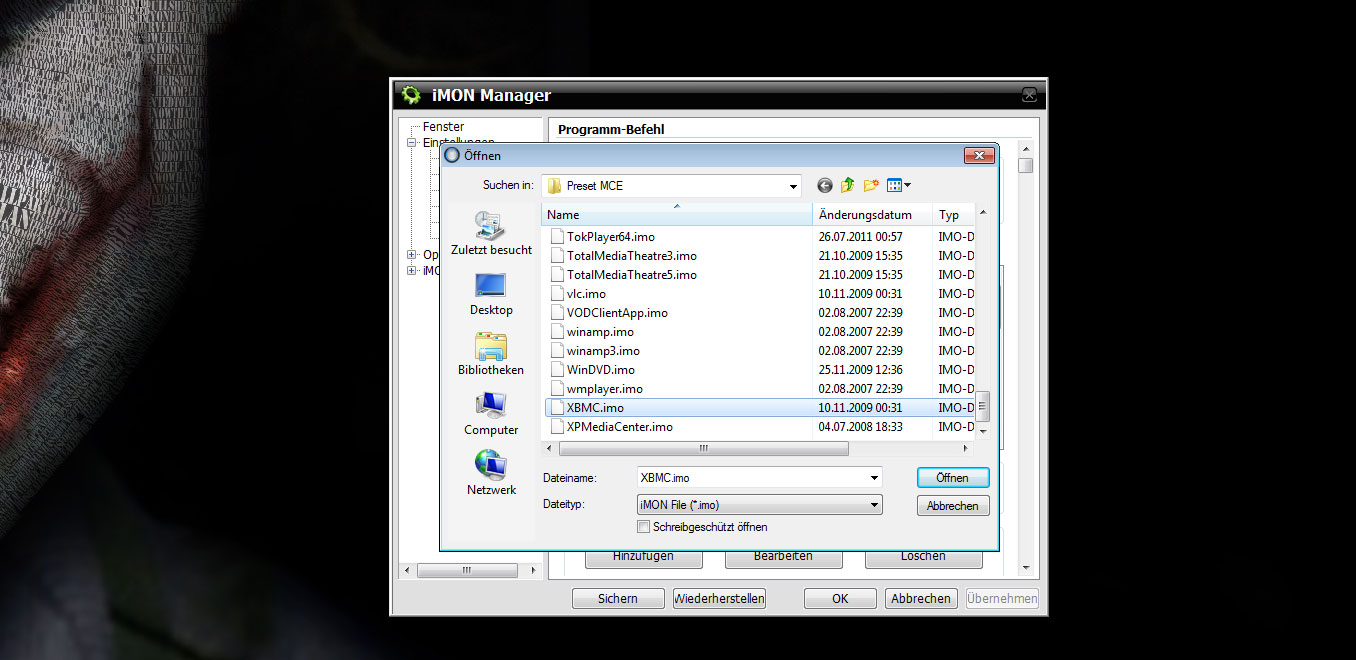Click the file icon beside winamp.imo
Screen dimensions: 1356x660
pyautogui.click(x=558, y=332)
